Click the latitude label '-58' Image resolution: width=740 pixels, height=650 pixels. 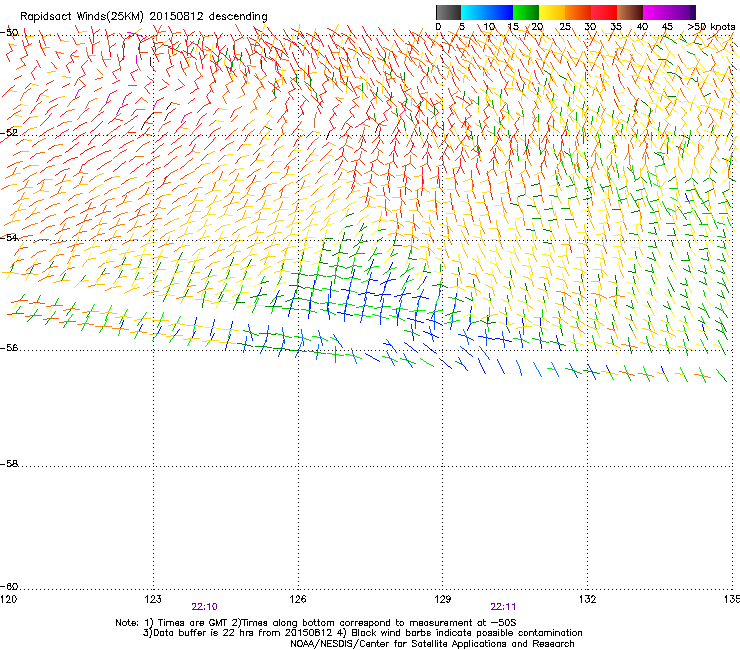(9, 464)
